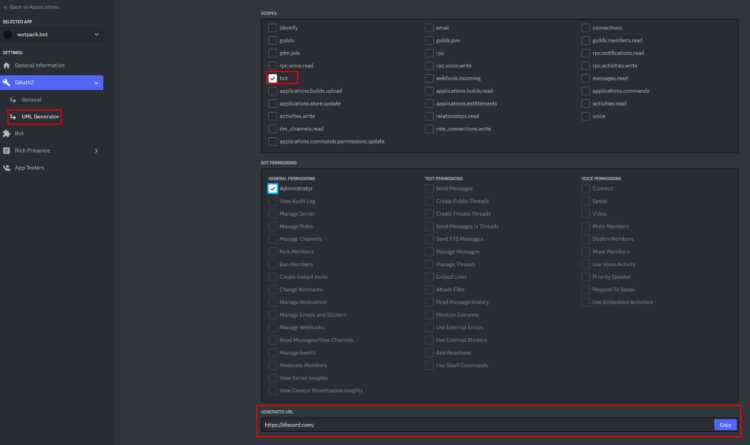Check the messages.read scope
The height and width of the screenshot is (445, 750).
click(585, 78)
